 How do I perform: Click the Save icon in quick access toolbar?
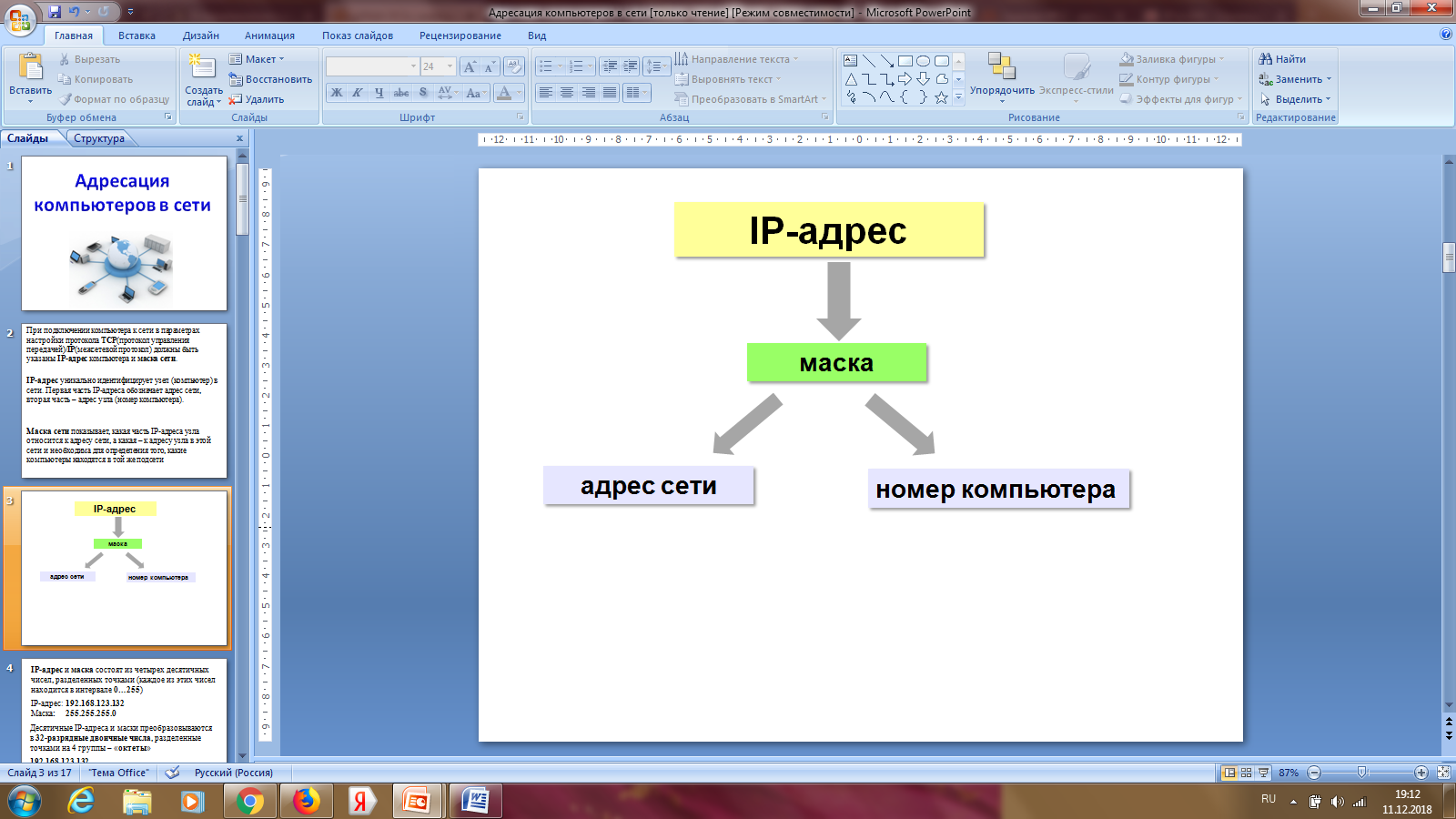click(x=55, y=12)
